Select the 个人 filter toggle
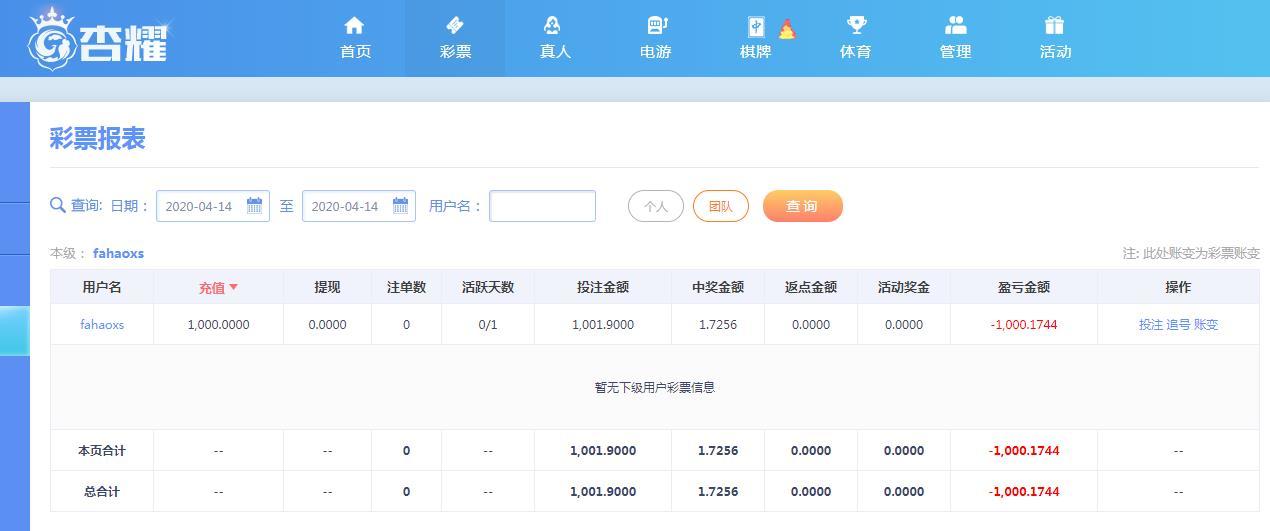The image size is (1270, 531). click(x=656, y=206)
